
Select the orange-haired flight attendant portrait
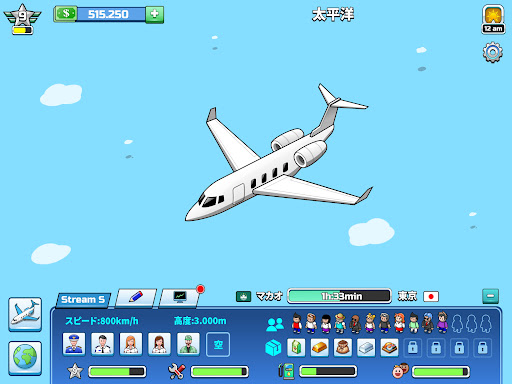(x=131, y=344)
